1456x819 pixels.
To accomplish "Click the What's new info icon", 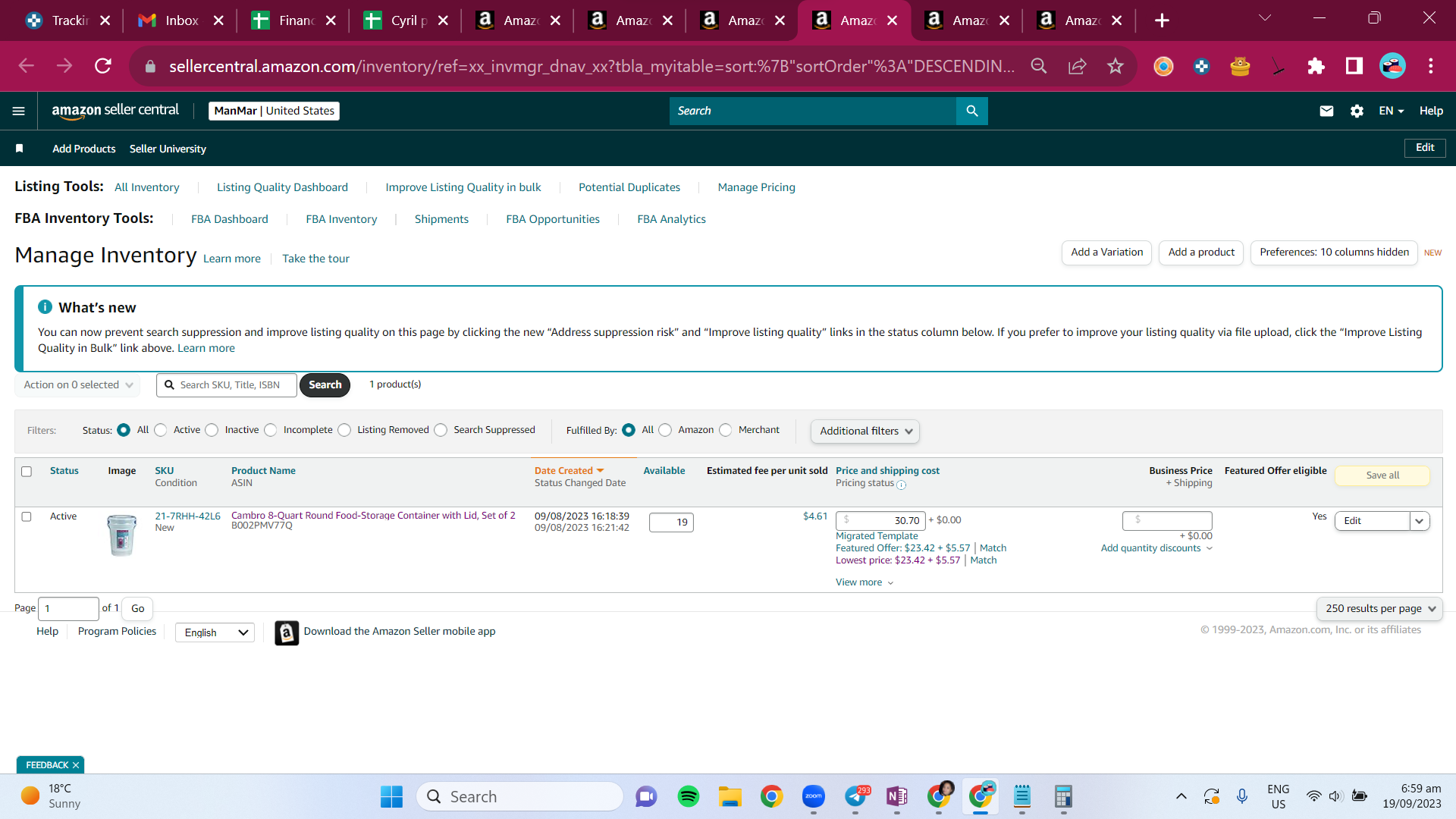I will tap(45, 307).
